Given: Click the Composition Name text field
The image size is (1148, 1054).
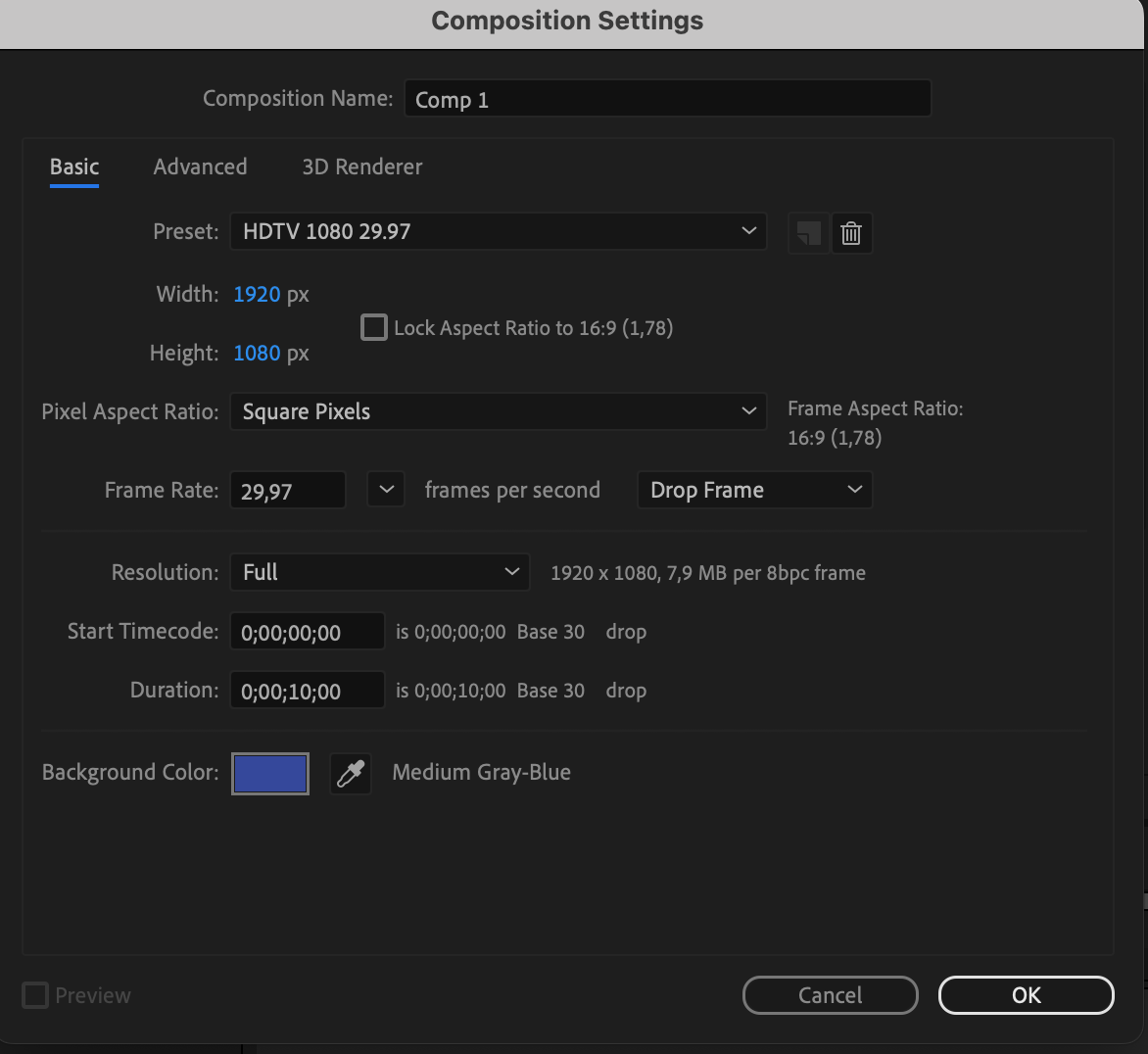Looking at the screenshot, I should click(x=667, y=99).
